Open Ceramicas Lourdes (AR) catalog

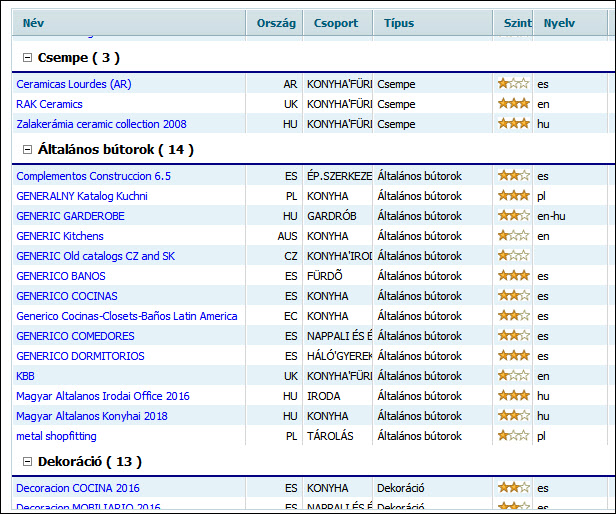click(x=74, y=84)
